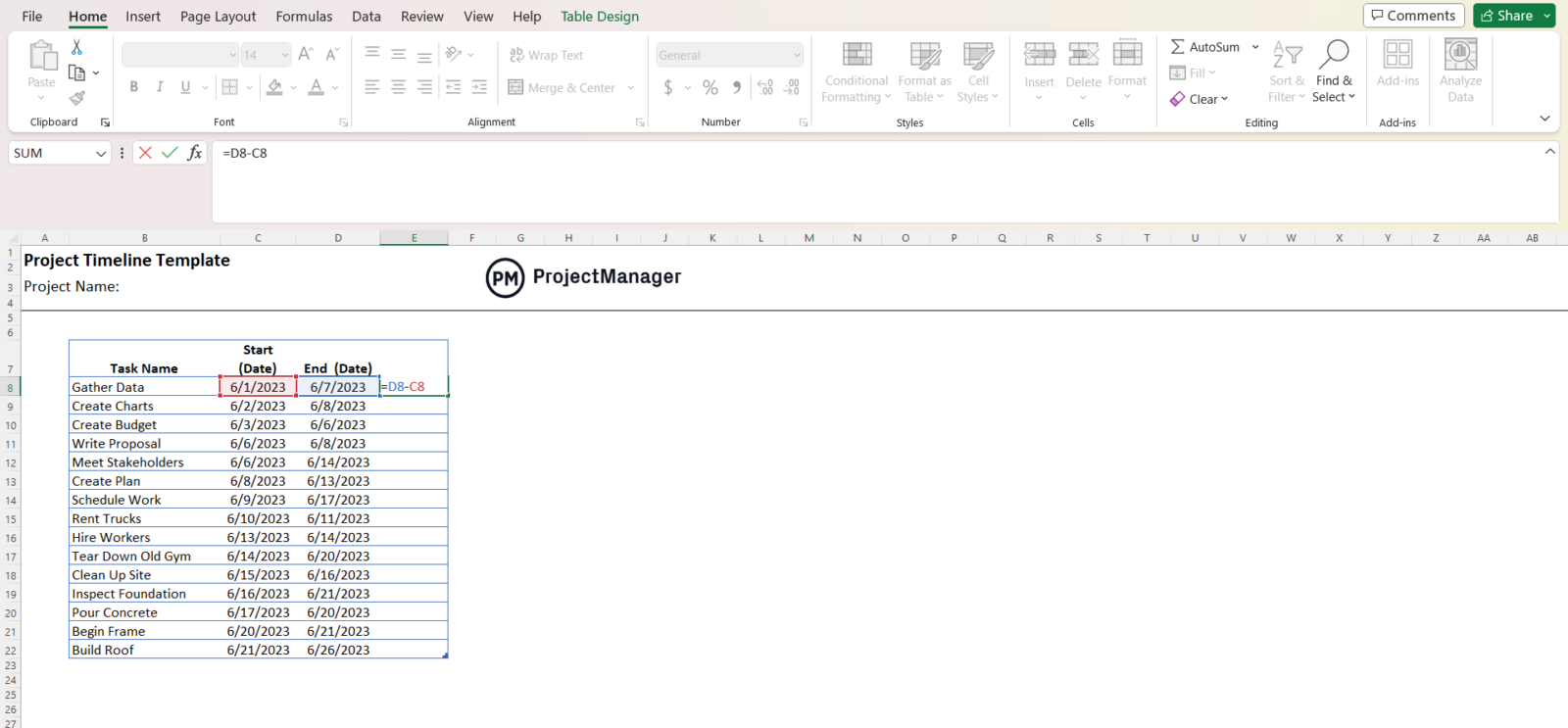Open the General number format dropdown
This screenshot has height=728, width=1568.
(x=797, y=55)
